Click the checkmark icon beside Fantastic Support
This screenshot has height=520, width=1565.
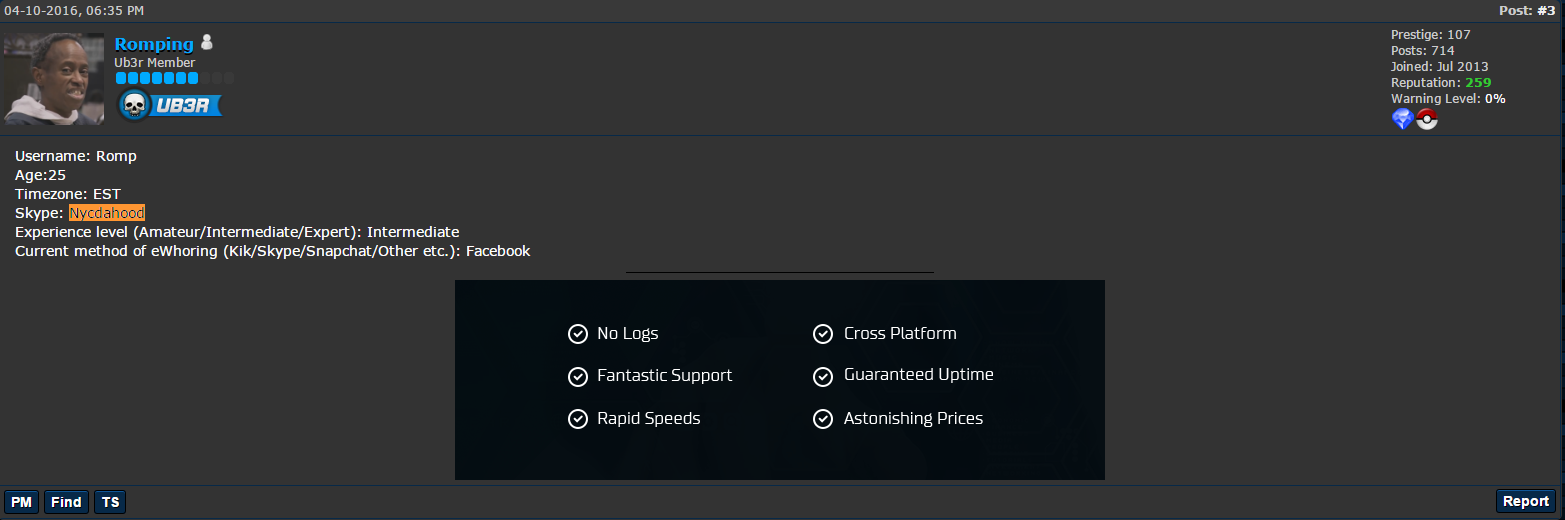[x=577, y=377]
